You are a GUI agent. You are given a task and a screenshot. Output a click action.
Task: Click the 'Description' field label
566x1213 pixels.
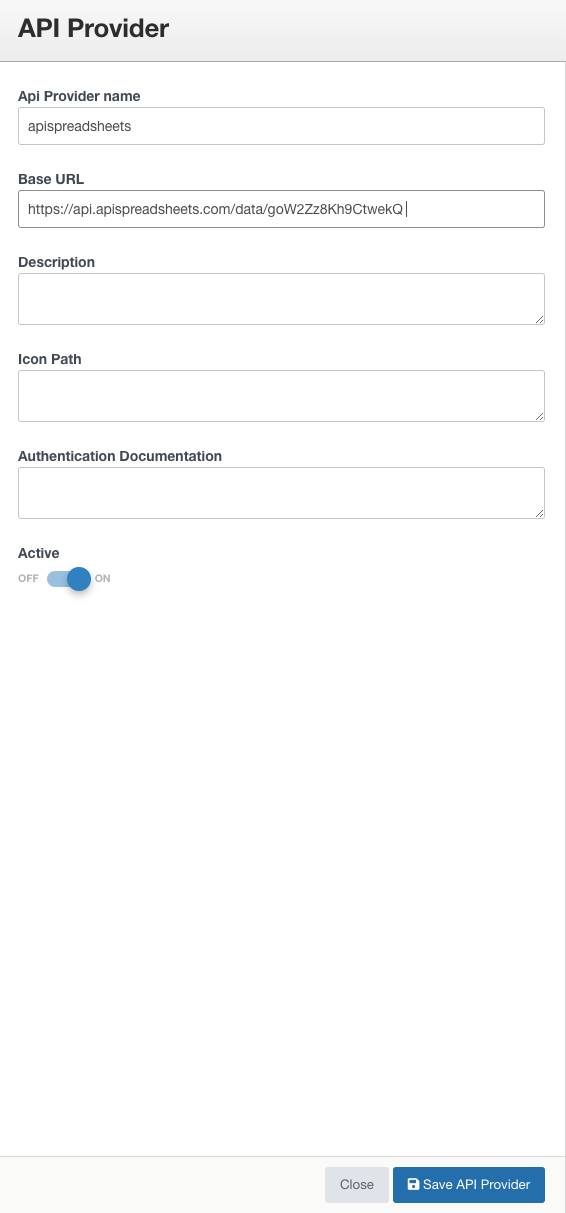coord(56,262)
